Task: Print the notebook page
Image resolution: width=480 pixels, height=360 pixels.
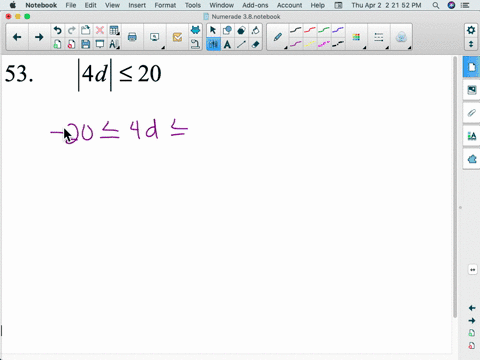Action: [x=132, y=37]
